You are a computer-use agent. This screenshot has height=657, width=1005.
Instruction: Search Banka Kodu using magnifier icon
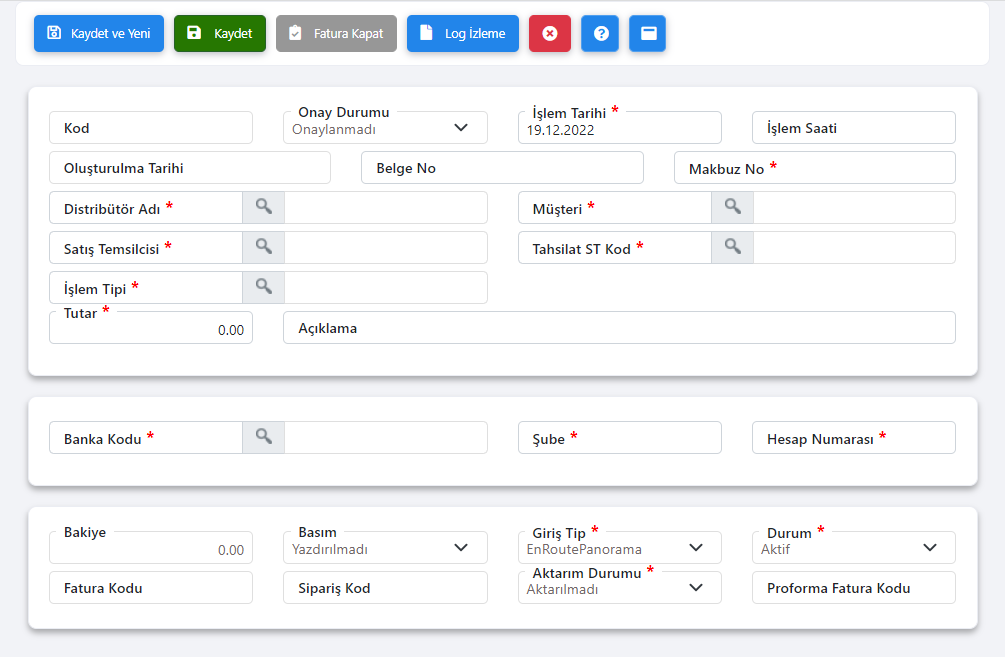tap(263, 437)
